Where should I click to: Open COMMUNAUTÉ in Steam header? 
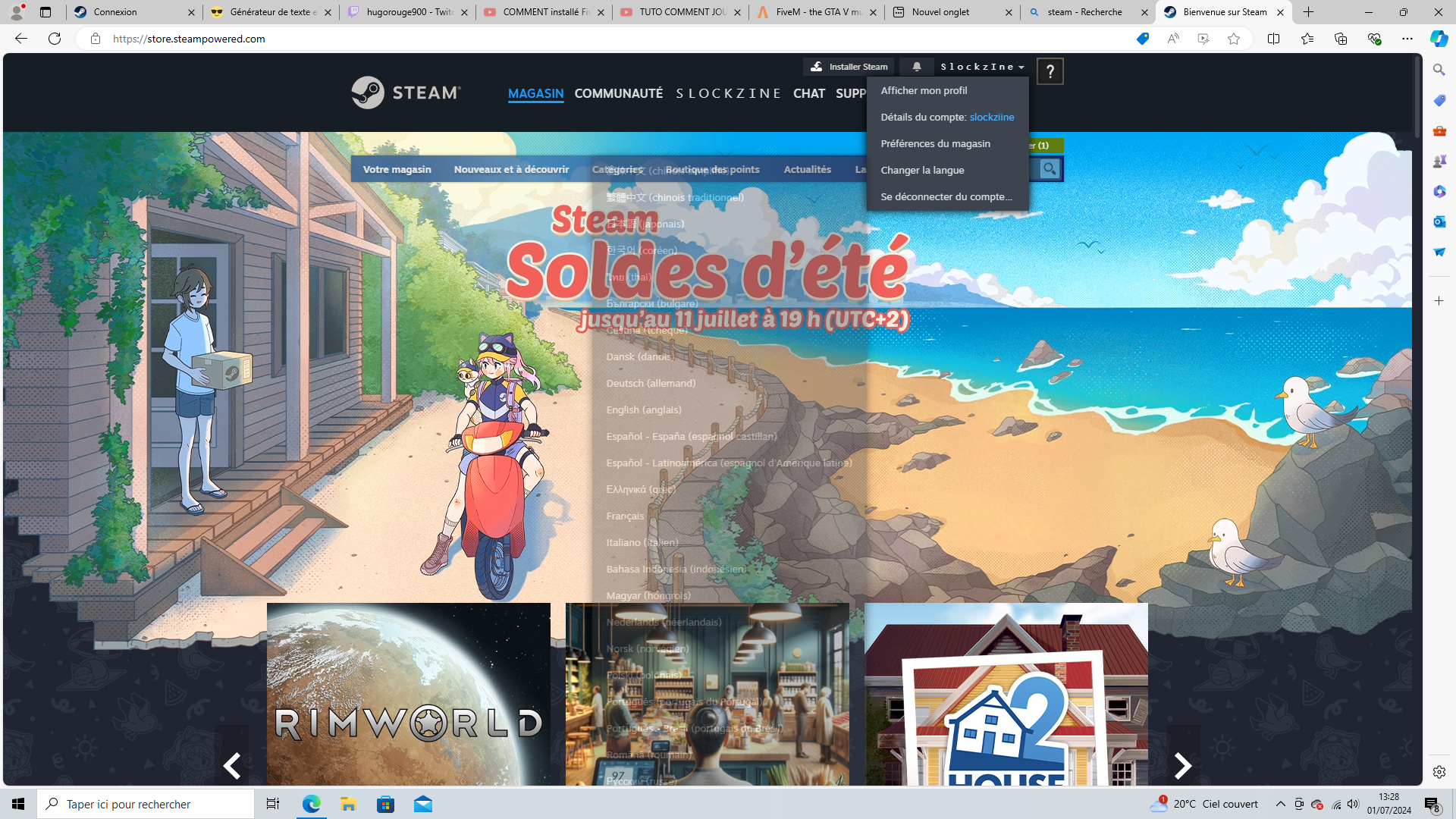coord(619,93)
